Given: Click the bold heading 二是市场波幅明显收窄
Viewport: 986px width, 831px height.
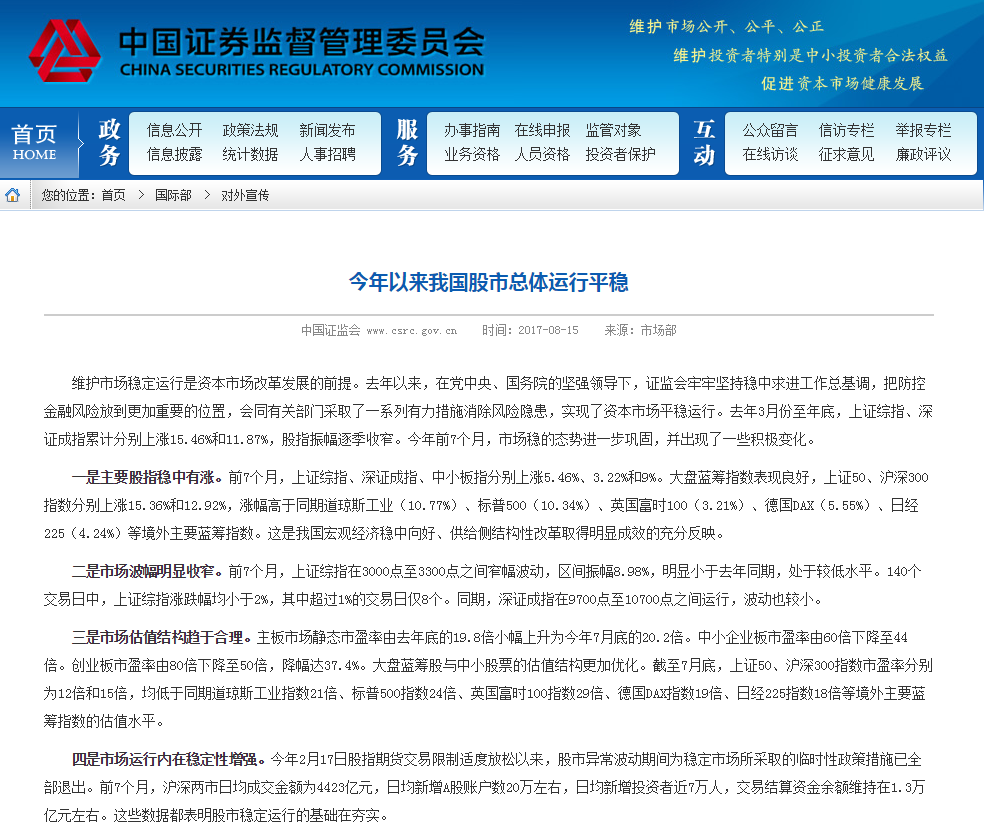Looking at the screenshot, I should (147, 571).
